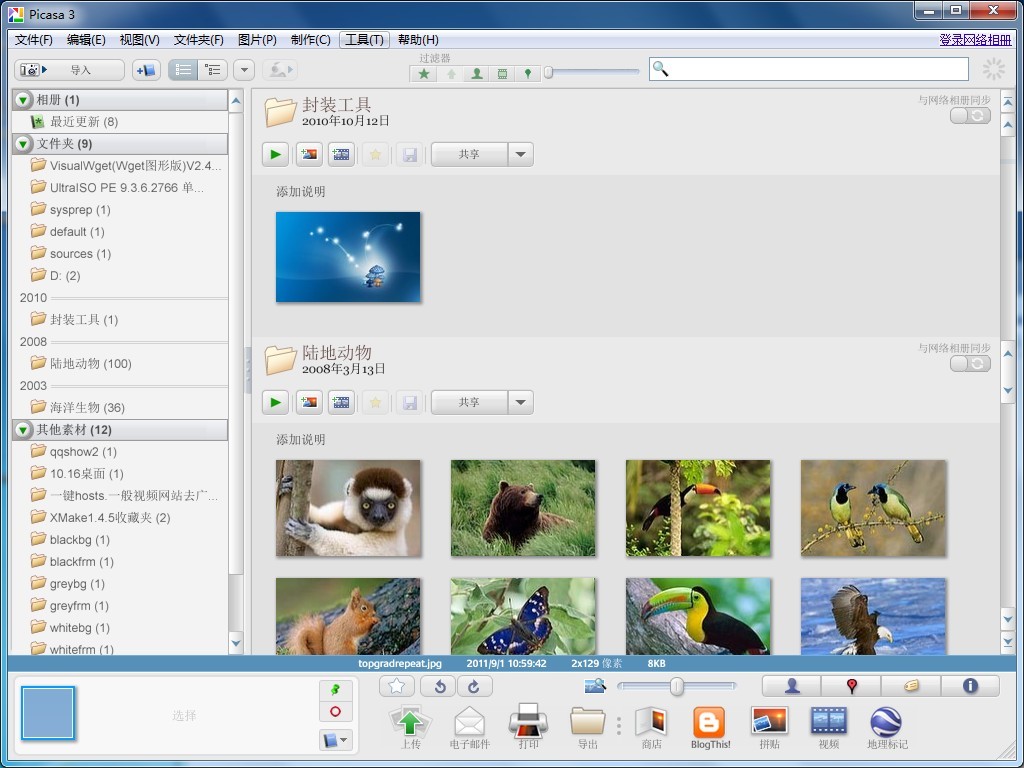This screenshot has width=1024, height=768.
Task: Click the 电子邮件 envelope icon
Action: point(469,722)
